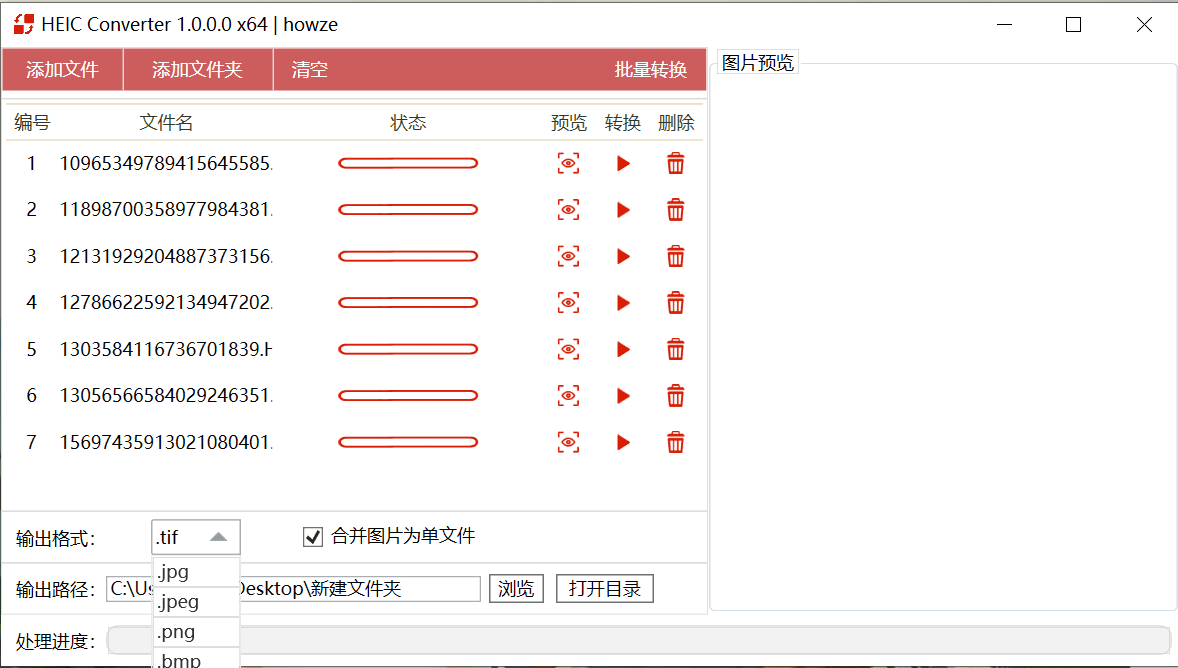This screenshot has width=1178, height=668.
Task: Click 添加文件夹 in the toolbar
Action: click(197, 70)
